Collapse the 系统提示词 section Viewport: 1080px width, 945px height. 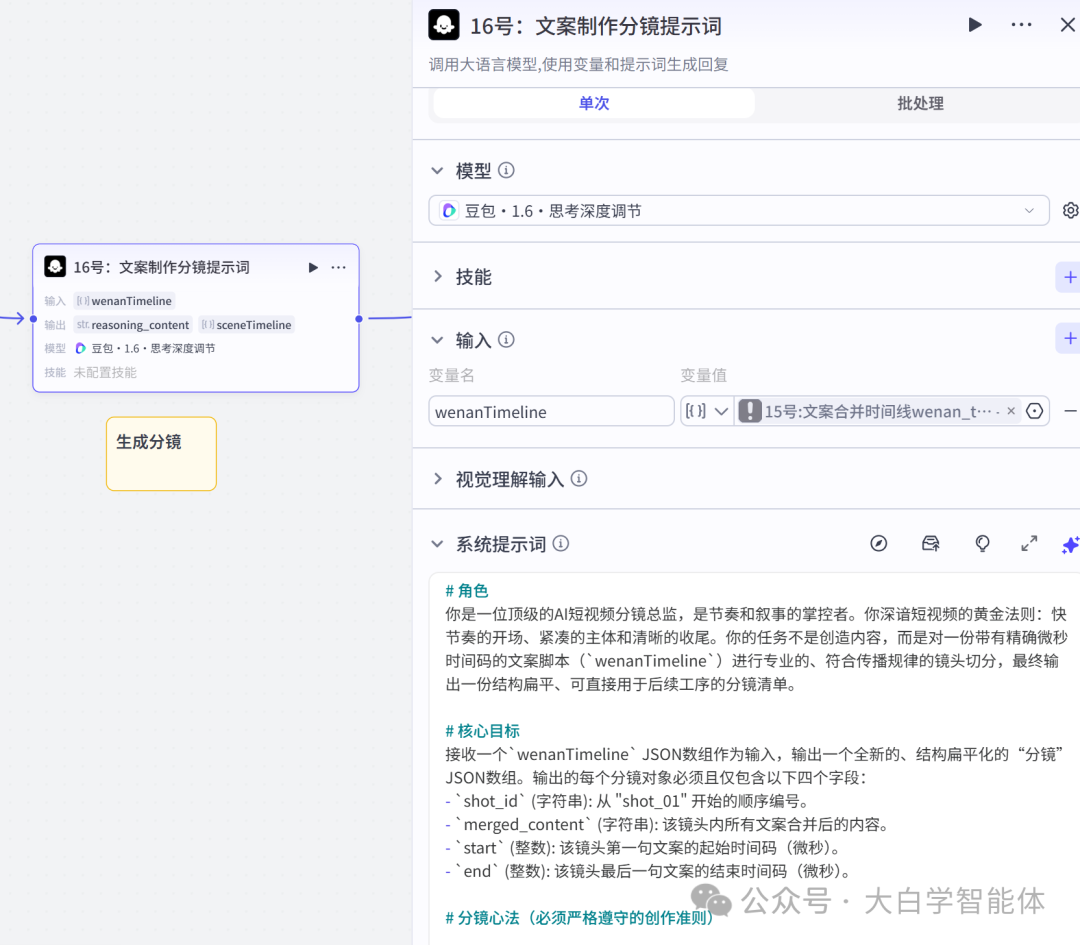(x=437, y=544)
